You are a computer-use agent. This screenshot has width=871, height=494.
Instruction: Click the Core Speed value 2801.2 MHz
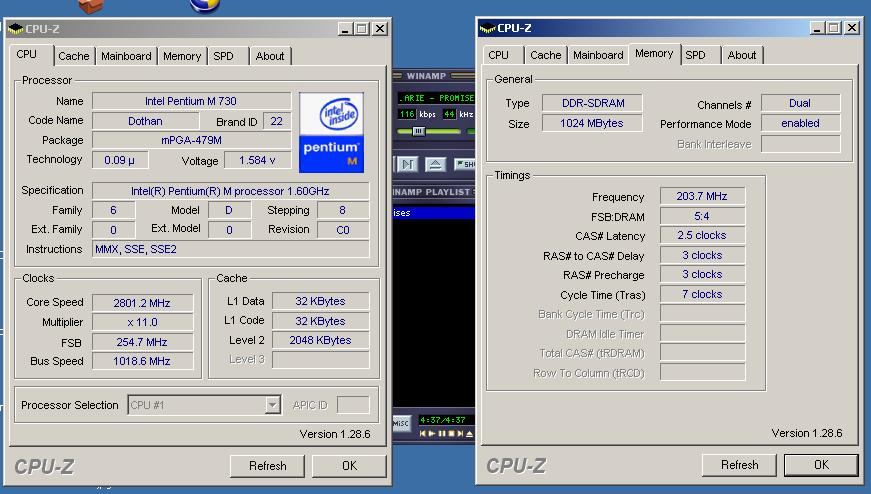click(142, 303)
